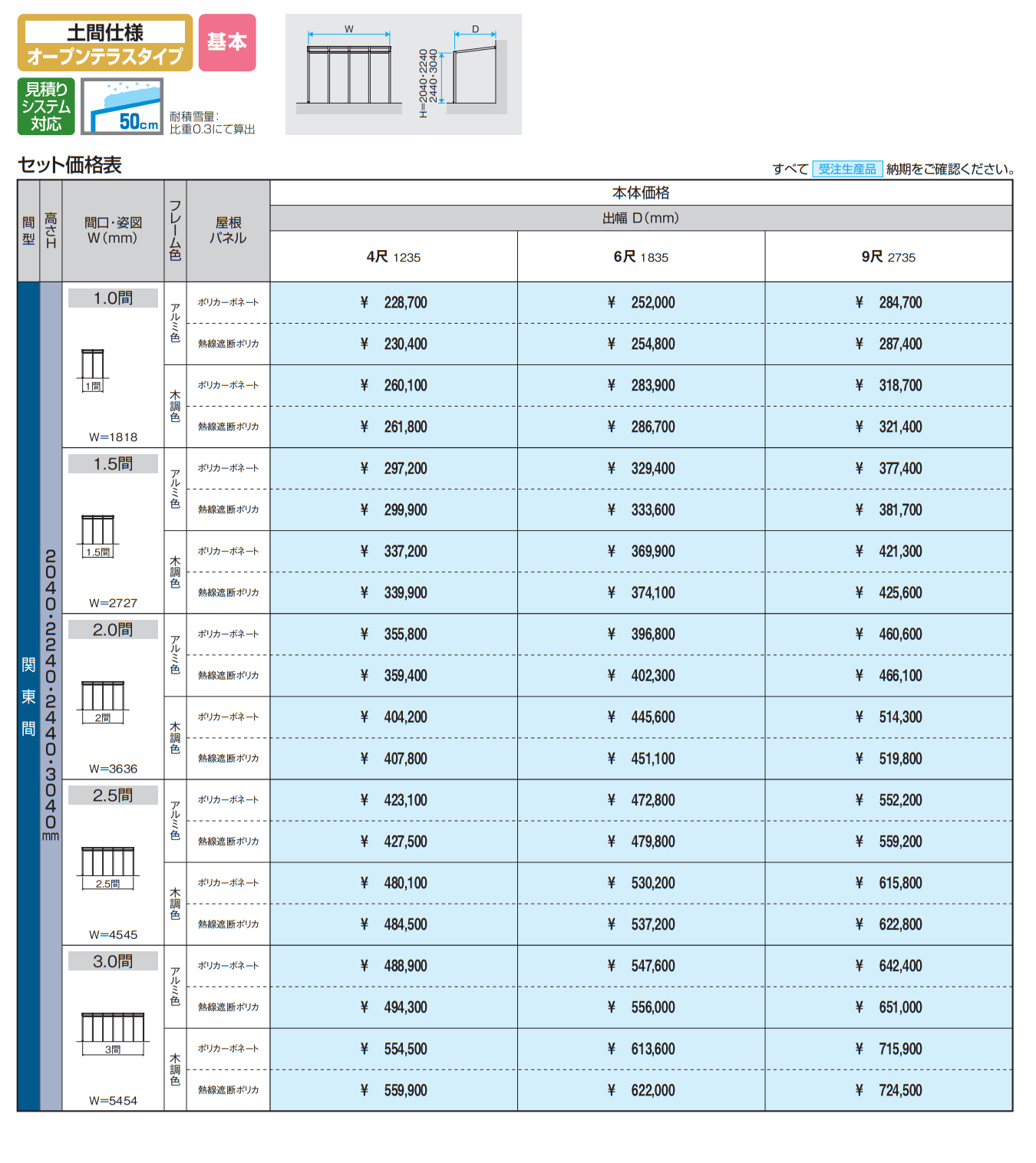Click the 屋根パネル column header
Image resolution: width=1036 pixels, height=1163 pixels.
tap(228, 230)
